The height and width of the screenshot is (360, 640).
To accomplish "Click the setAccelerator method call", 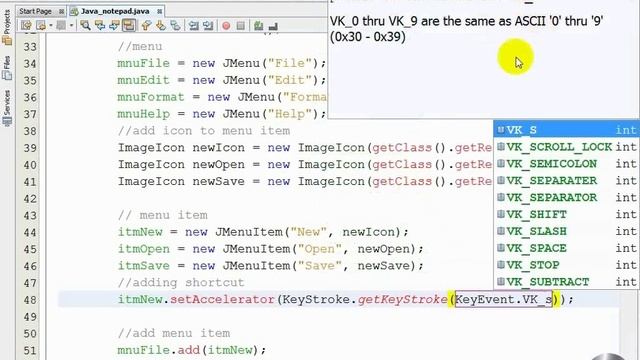I will click(222, 300).
